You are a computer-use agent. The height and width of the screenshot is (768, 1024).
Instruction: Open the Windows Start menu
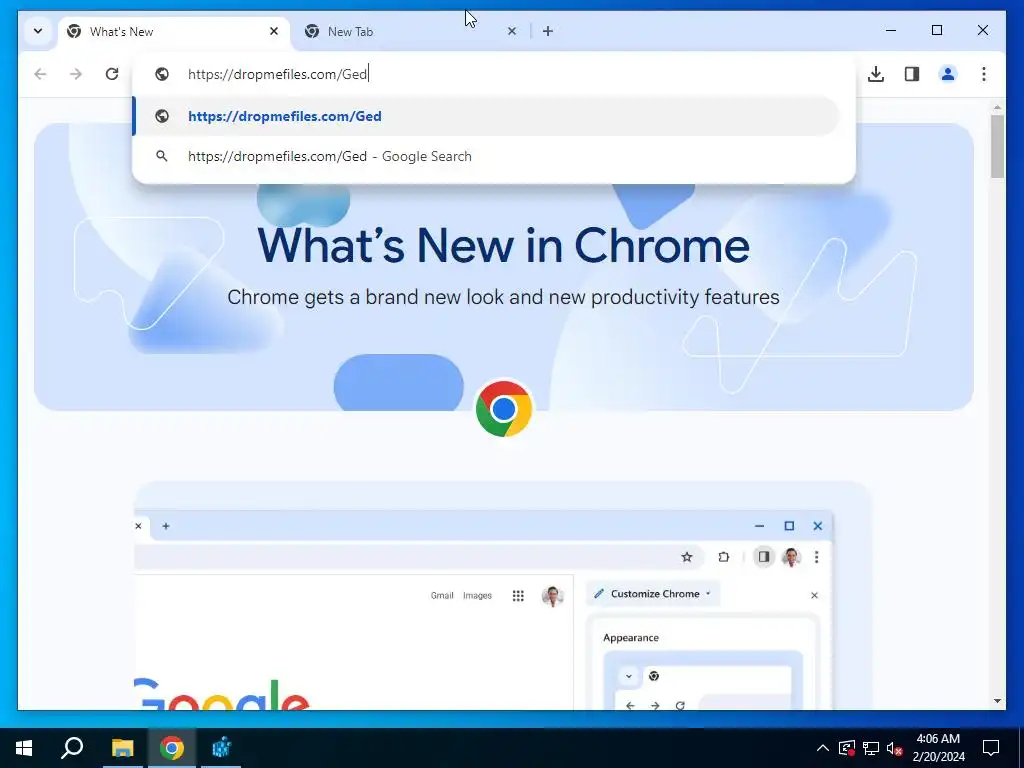[x=24, y=748]
